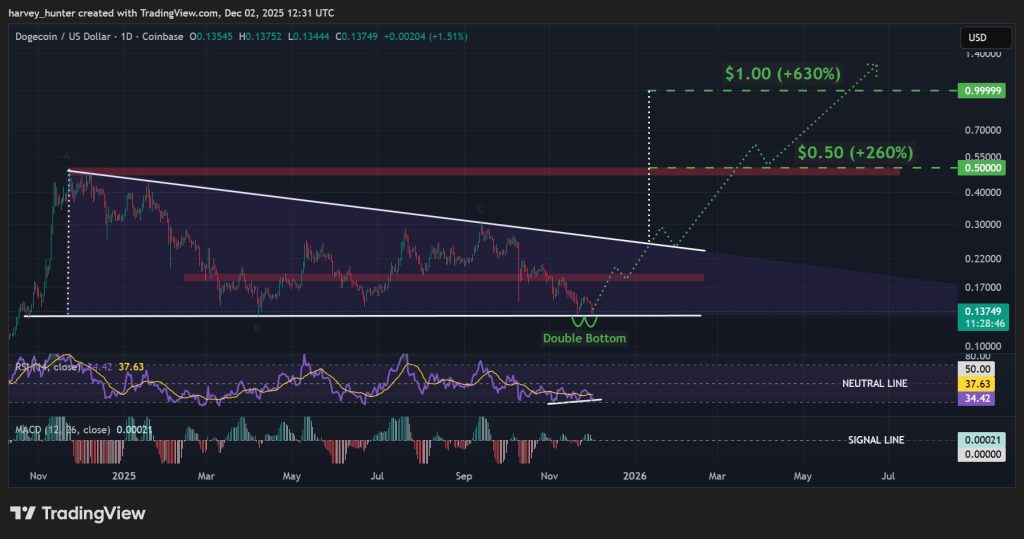This screenshot has width=1024, height=539.
Task: Open the USD currency selector
Action: point(976,38)
